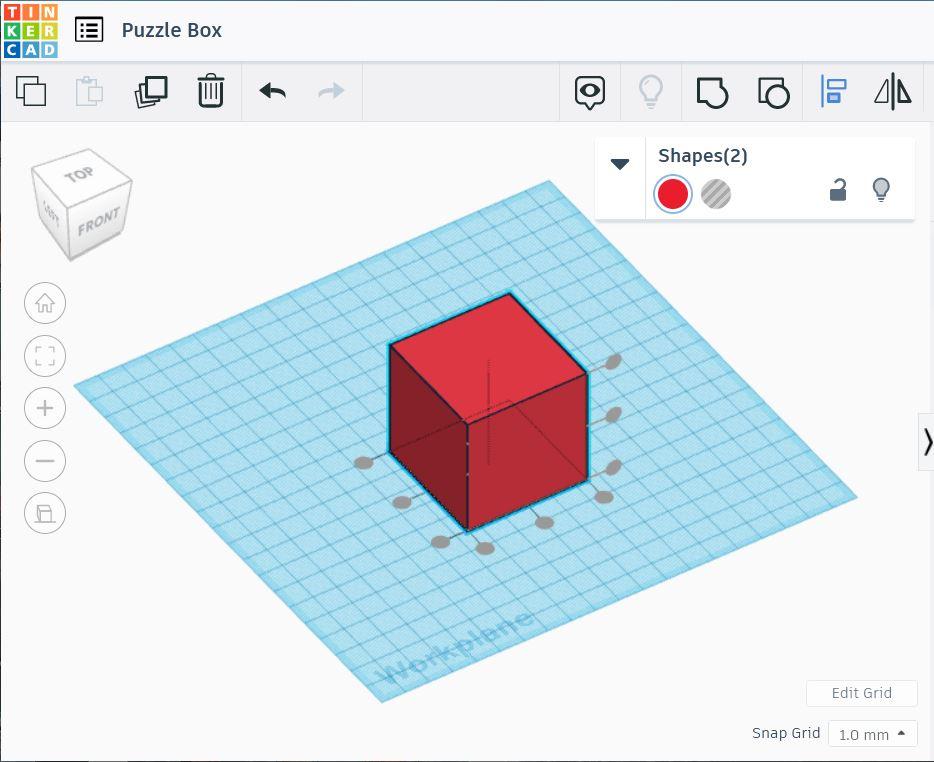Select the striped Hole swatch
The width and height of the screenshot is (934, 762).
(x=716, y=194)
